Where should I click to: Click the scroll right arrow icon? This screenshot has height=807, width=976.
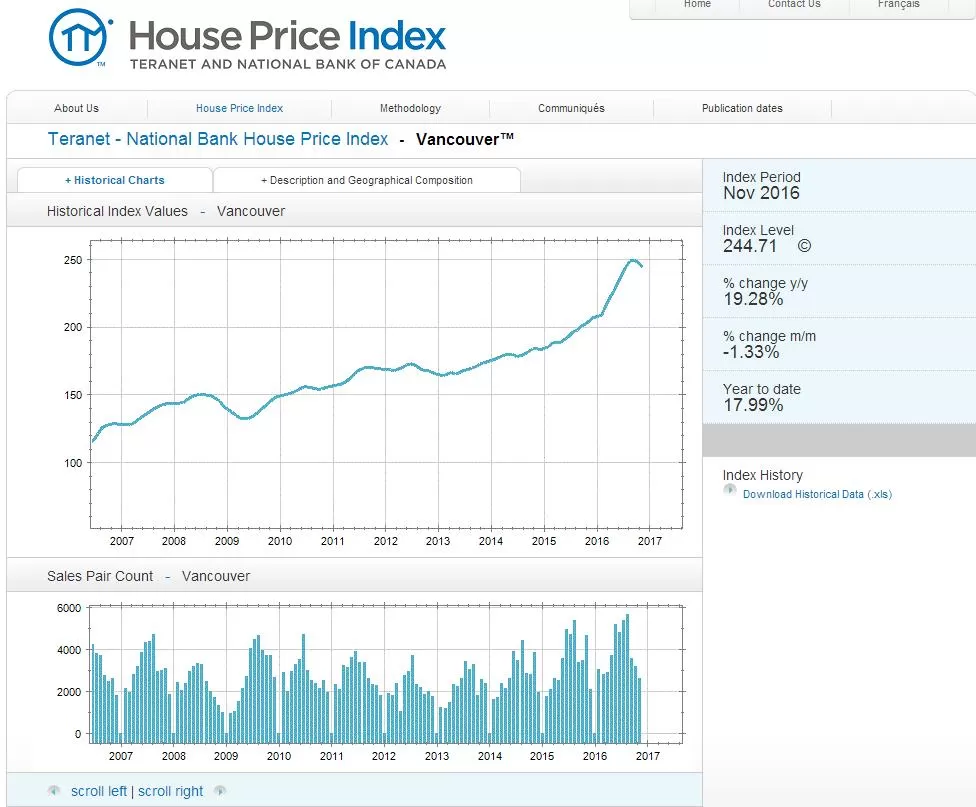coord(219,791)
